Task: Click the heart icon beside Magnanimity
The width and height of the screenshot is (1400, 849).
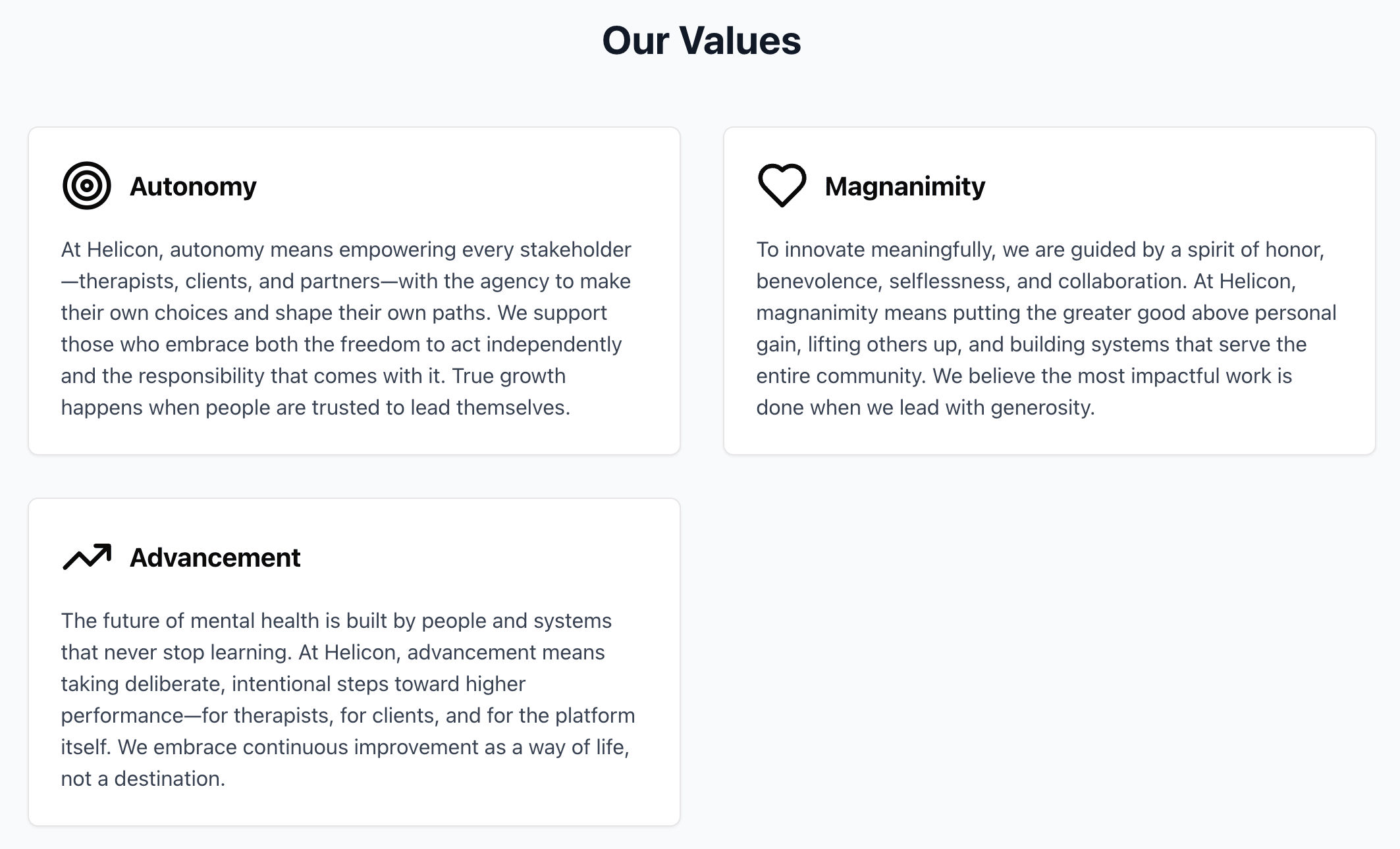Action: pos(782,186)
